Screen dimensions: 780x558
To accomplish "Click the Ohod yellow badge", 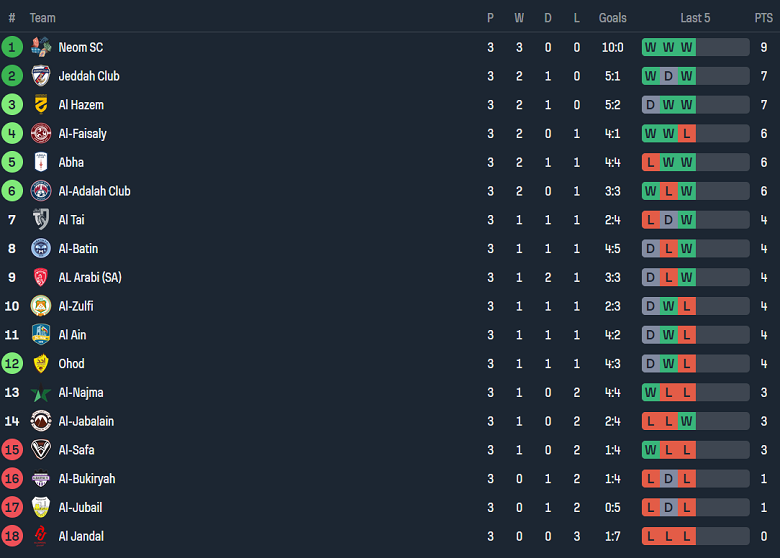I will click(41, 364).
